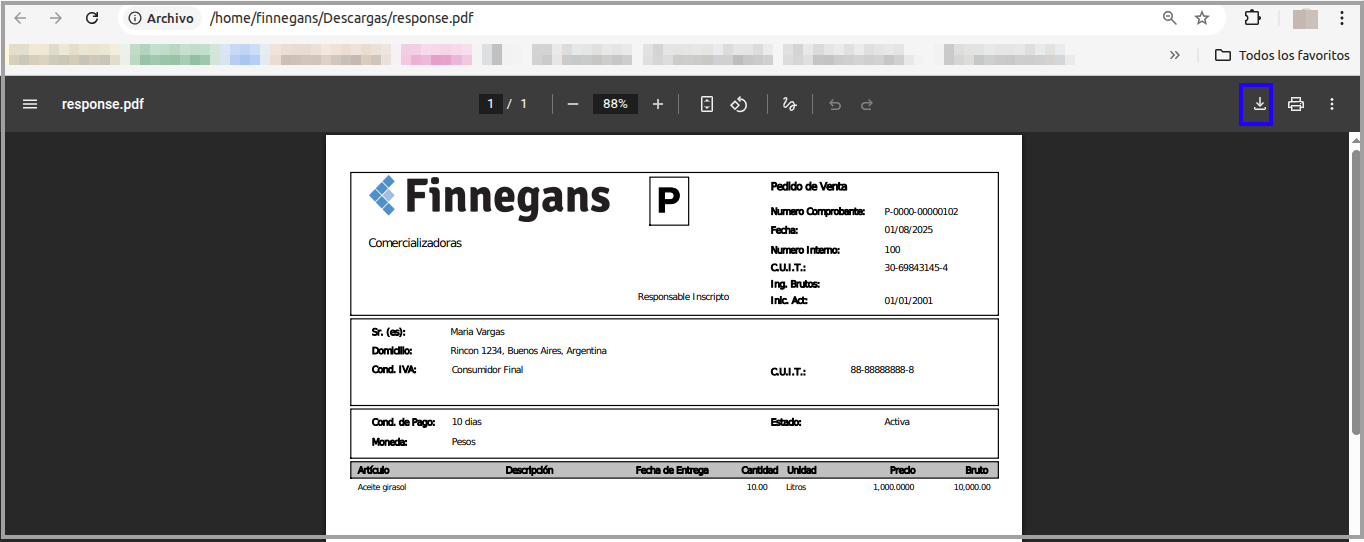Click the name Maria Vargas
This screenshot has height=542, width=1364.
[x=477, y=332]
